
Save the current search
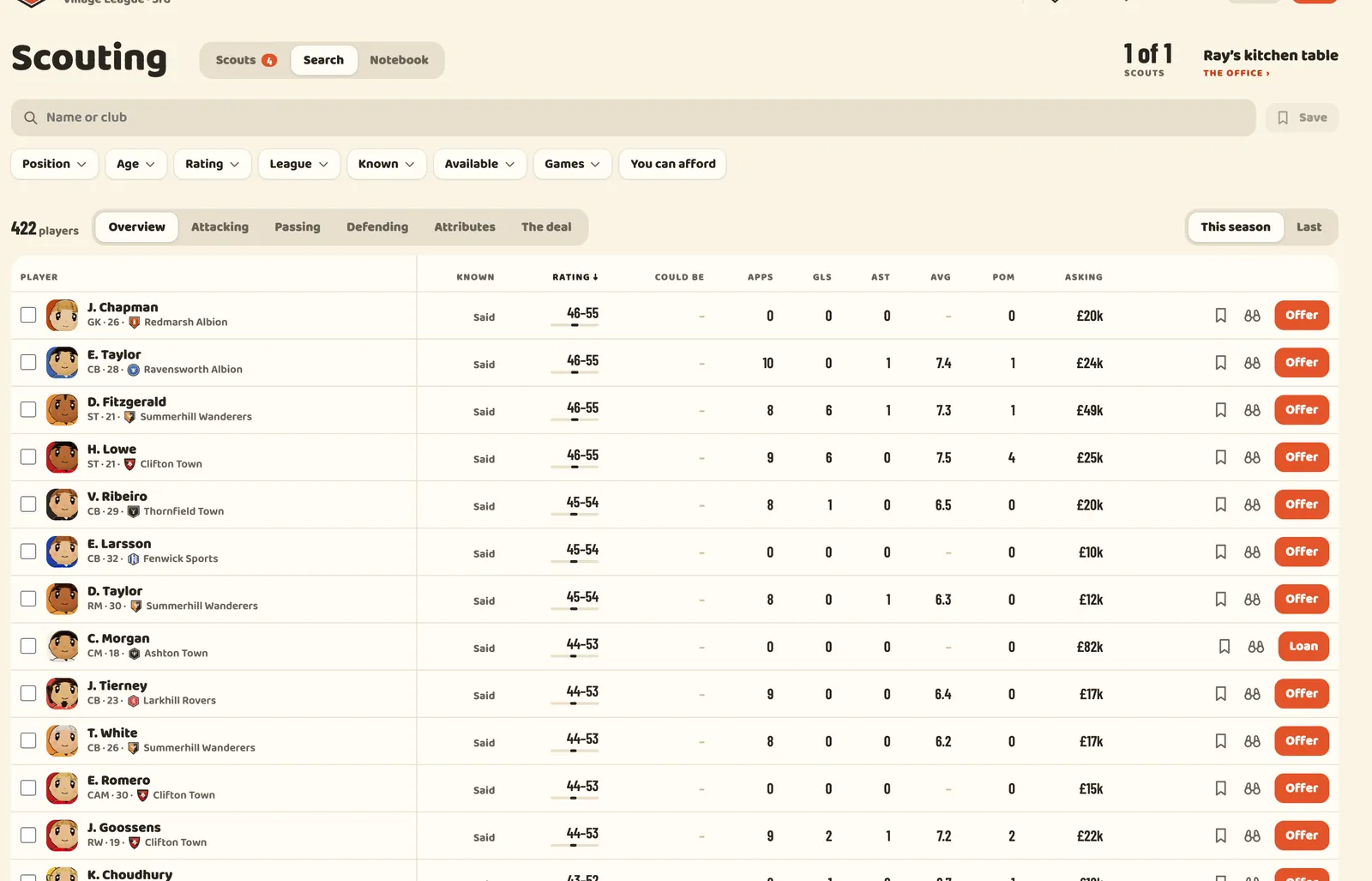(1302, 118)
